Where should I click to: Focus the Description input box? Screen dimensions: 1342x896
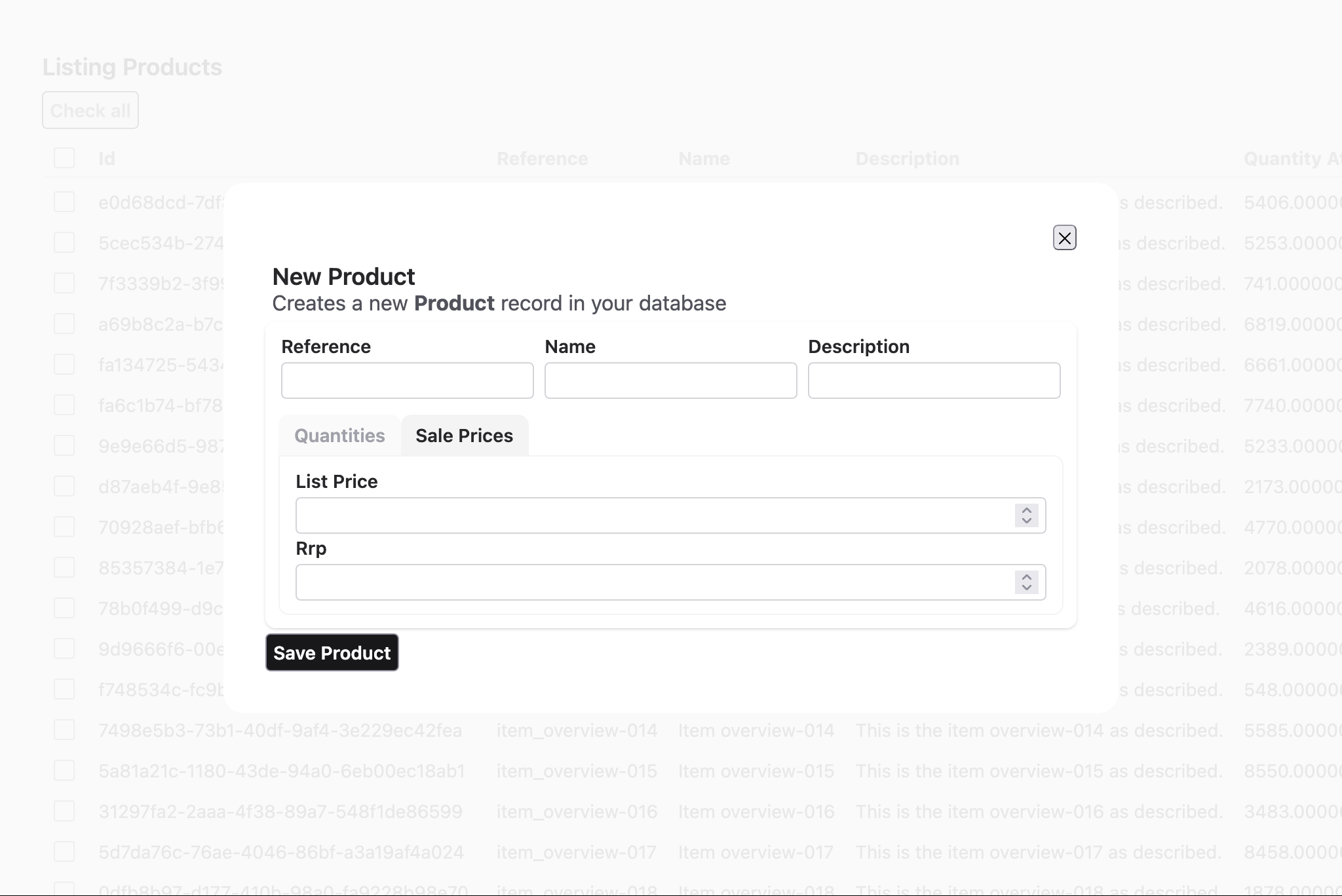coord(934,381)
